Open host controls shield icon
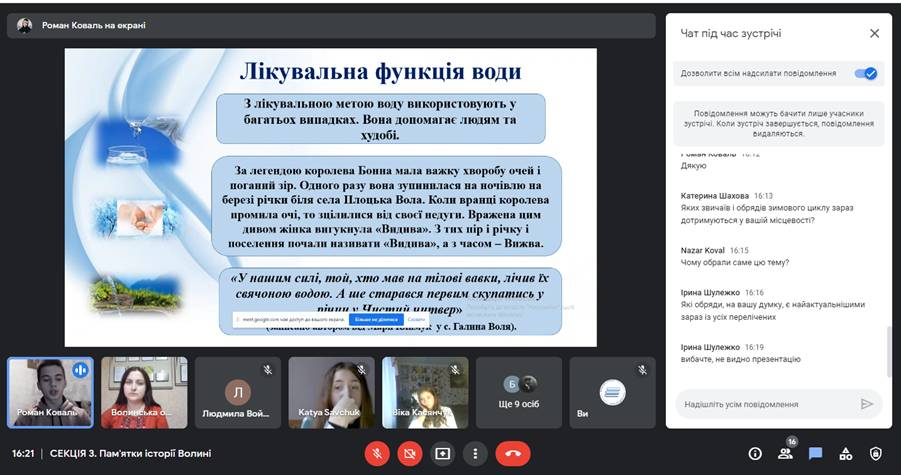This screenshot has width=901, height=475. (x=876, y=454)
